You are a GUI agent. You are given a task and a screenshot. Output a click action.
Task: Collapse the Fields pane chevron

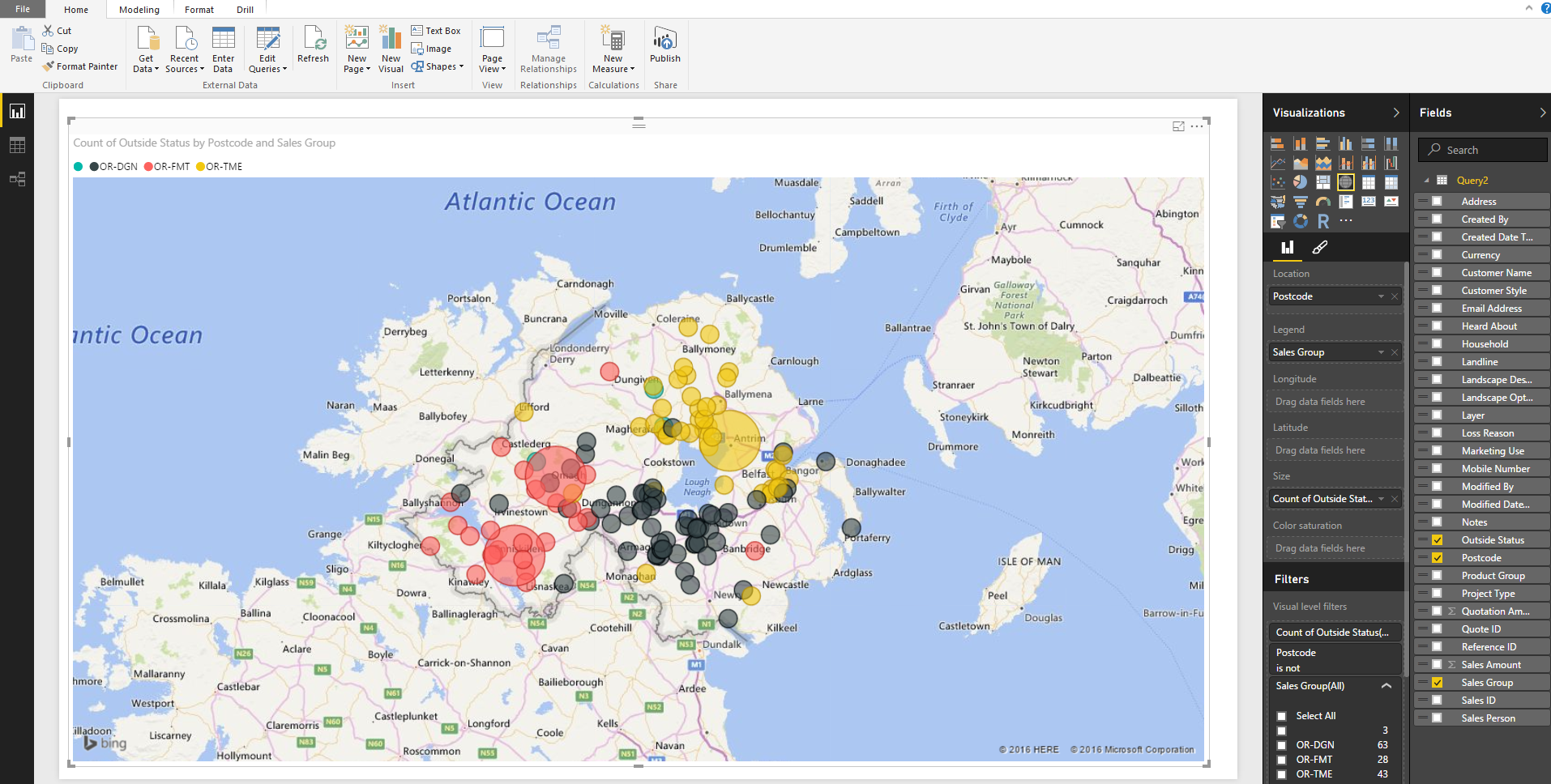coord(1542,113)
